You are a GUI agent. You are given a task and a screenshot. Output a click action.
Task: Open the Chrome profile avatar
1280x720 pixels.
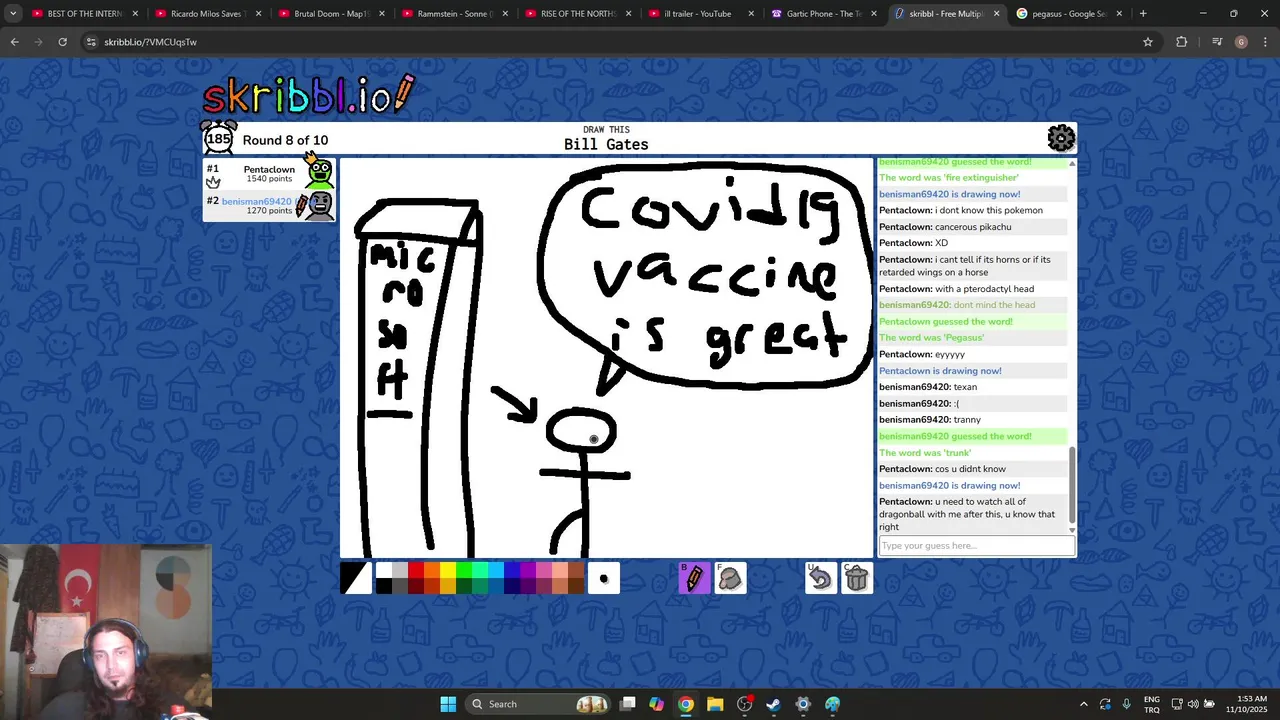[x=1241, y=42]
